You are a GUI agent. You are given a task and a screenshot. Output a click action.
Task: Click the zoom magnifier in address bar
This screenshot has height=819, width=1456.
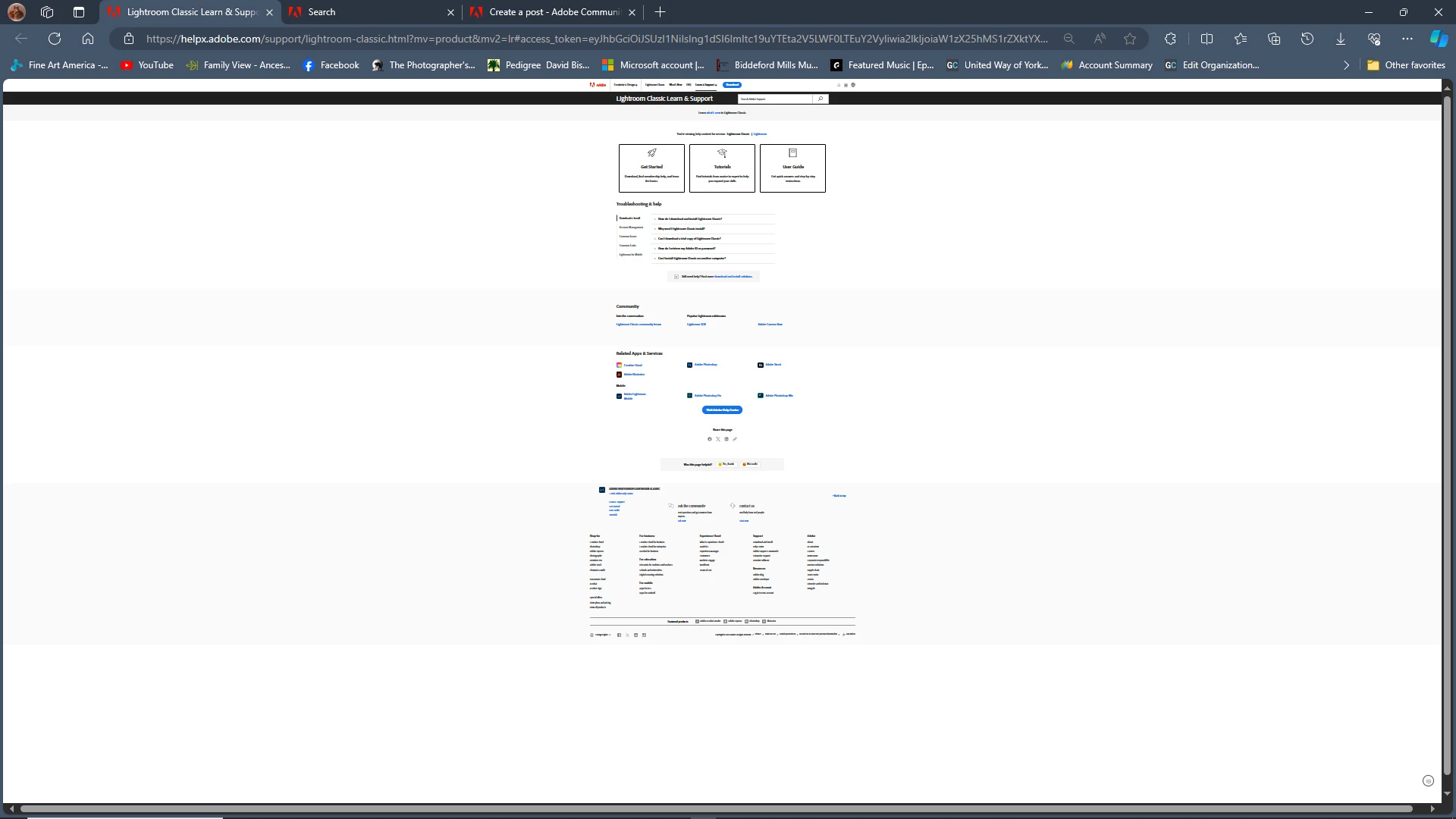pos(1069,39)
